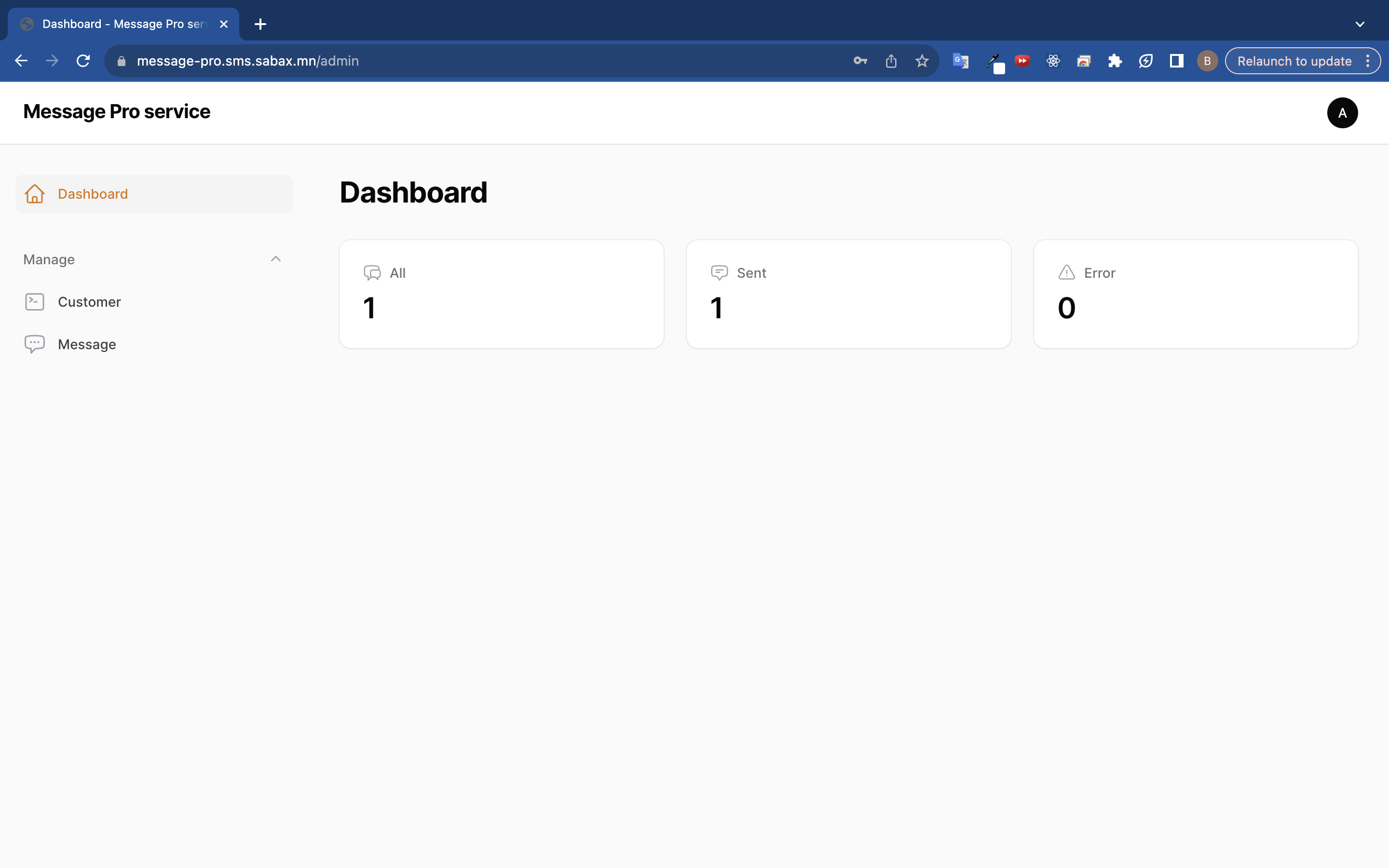Image resolution: width=1389 pixels, height=868 pixels.
Task: Reload the page
Action: point(83,61)
